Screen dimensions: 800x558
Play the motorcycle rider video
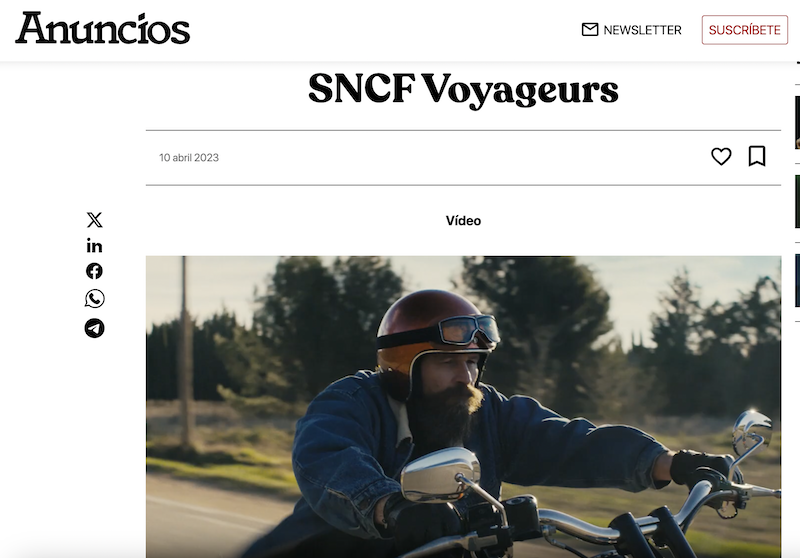(463, 407)
